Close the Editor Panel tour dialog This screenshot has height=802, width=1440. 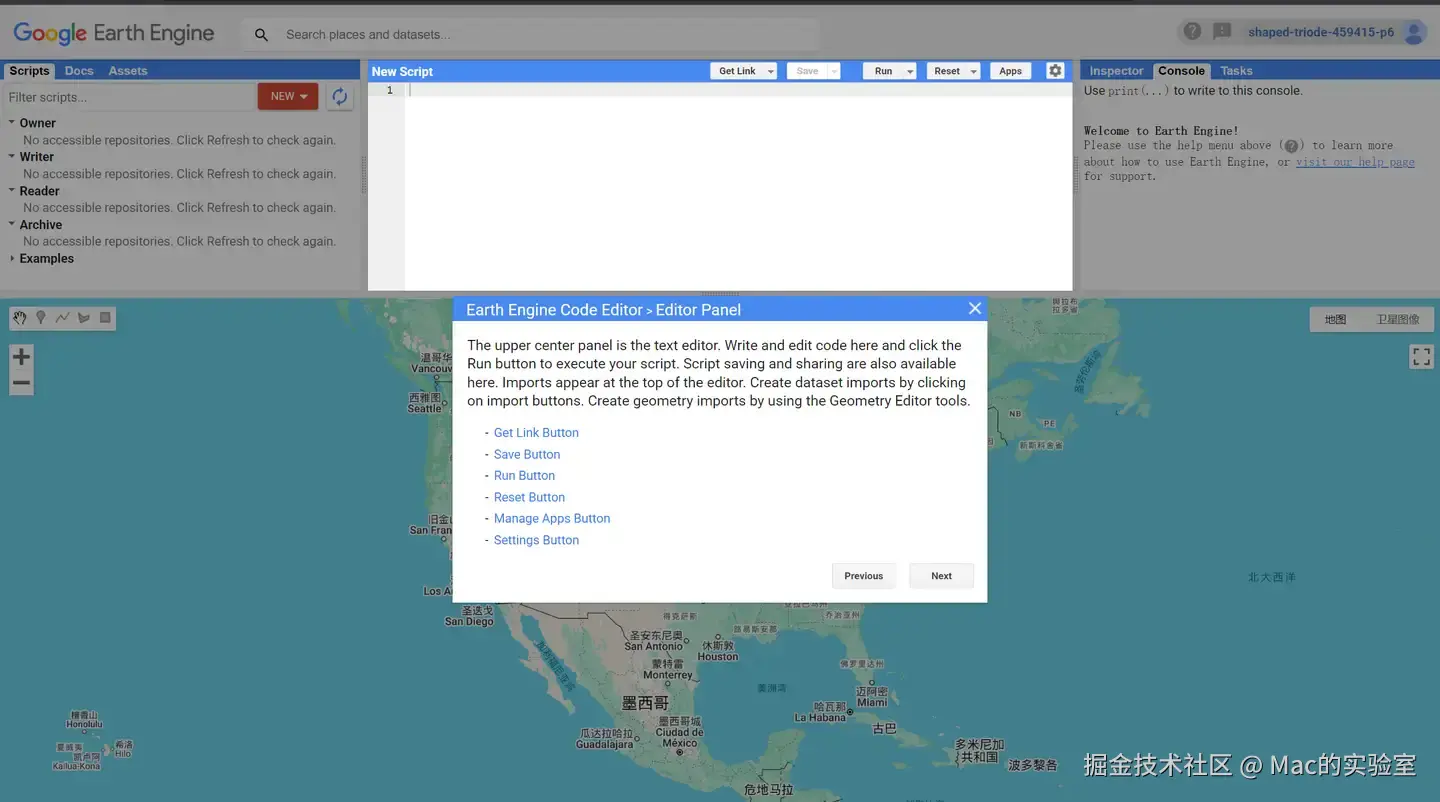[975, 309]
